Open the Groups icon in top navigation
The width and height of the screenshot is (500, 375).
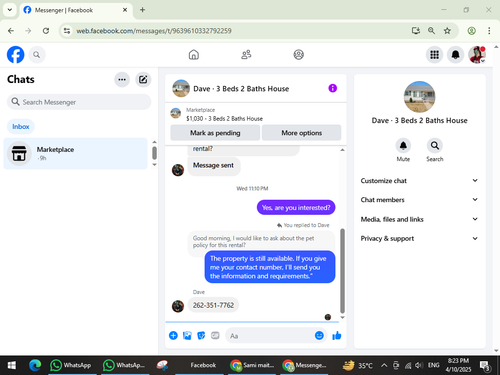[x=298, y=55]
